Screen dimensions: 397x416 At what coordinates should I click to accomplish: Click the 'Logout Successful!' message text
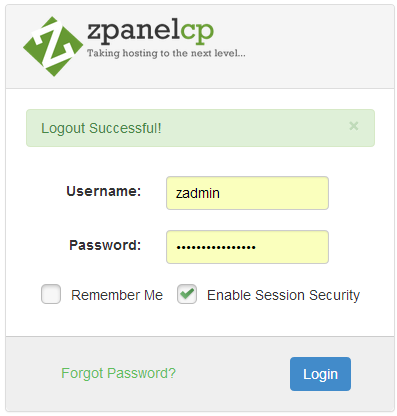pos(101,128)
